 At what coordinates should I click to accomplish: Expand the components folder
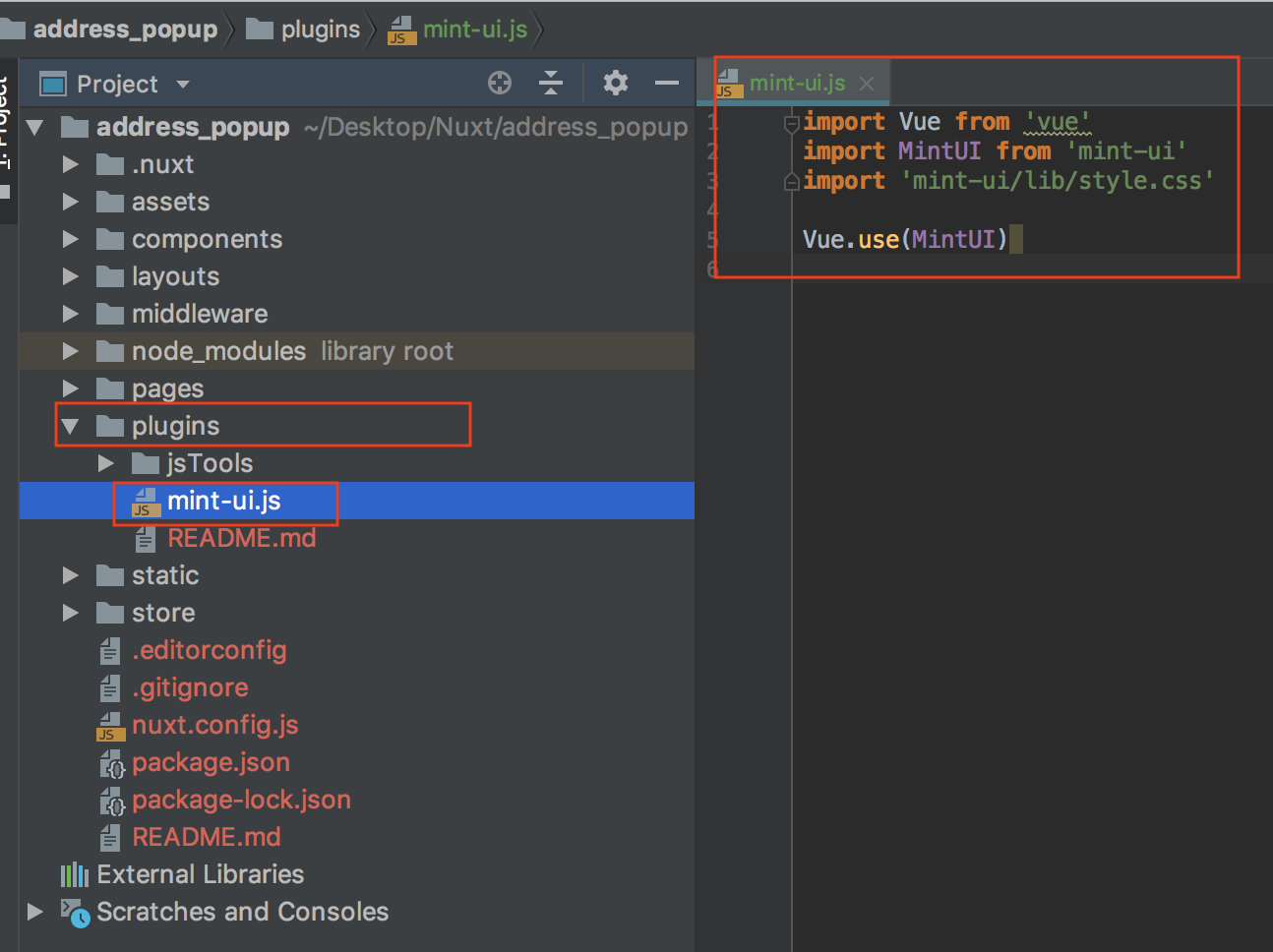[x=70, y=239]
